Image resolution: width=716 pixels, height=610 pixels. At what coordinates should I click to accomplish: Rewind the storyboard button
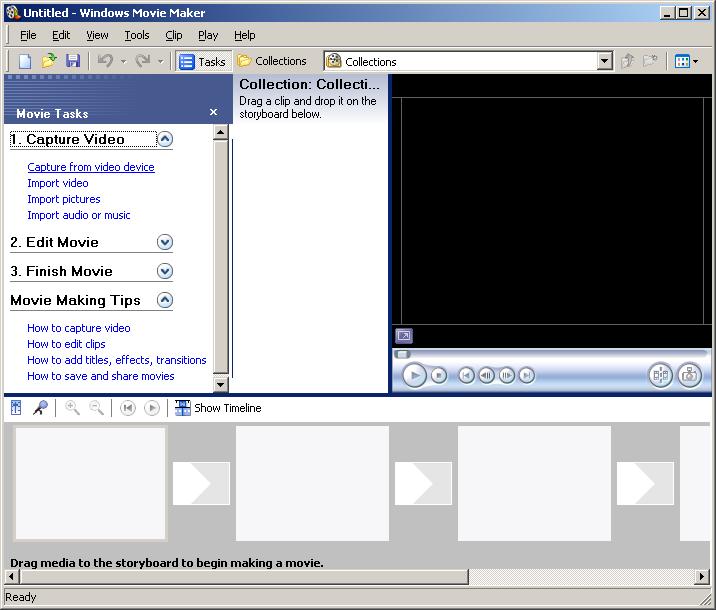(x=128, y=408)
